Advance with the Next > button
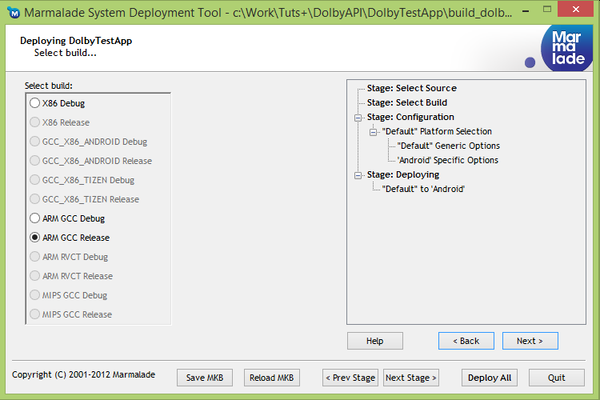The height and width of the screenshot is (400, 600). point(530,341)
